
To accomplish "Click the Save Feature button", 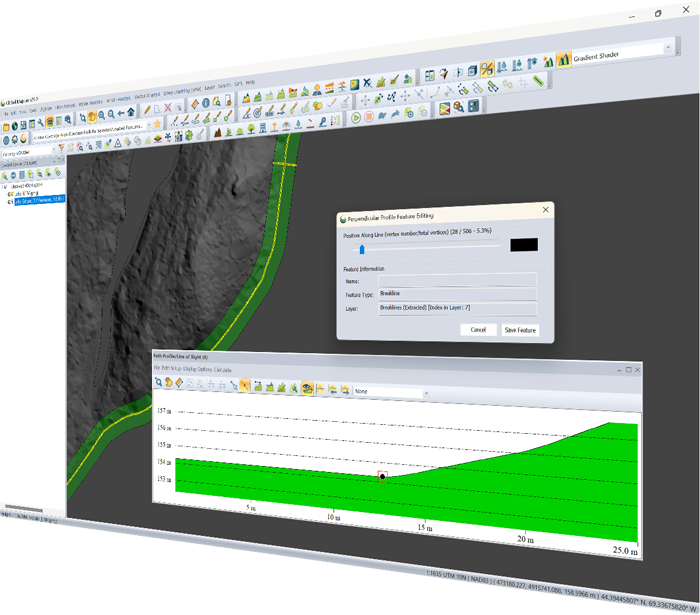I will [x=520, y=330].
